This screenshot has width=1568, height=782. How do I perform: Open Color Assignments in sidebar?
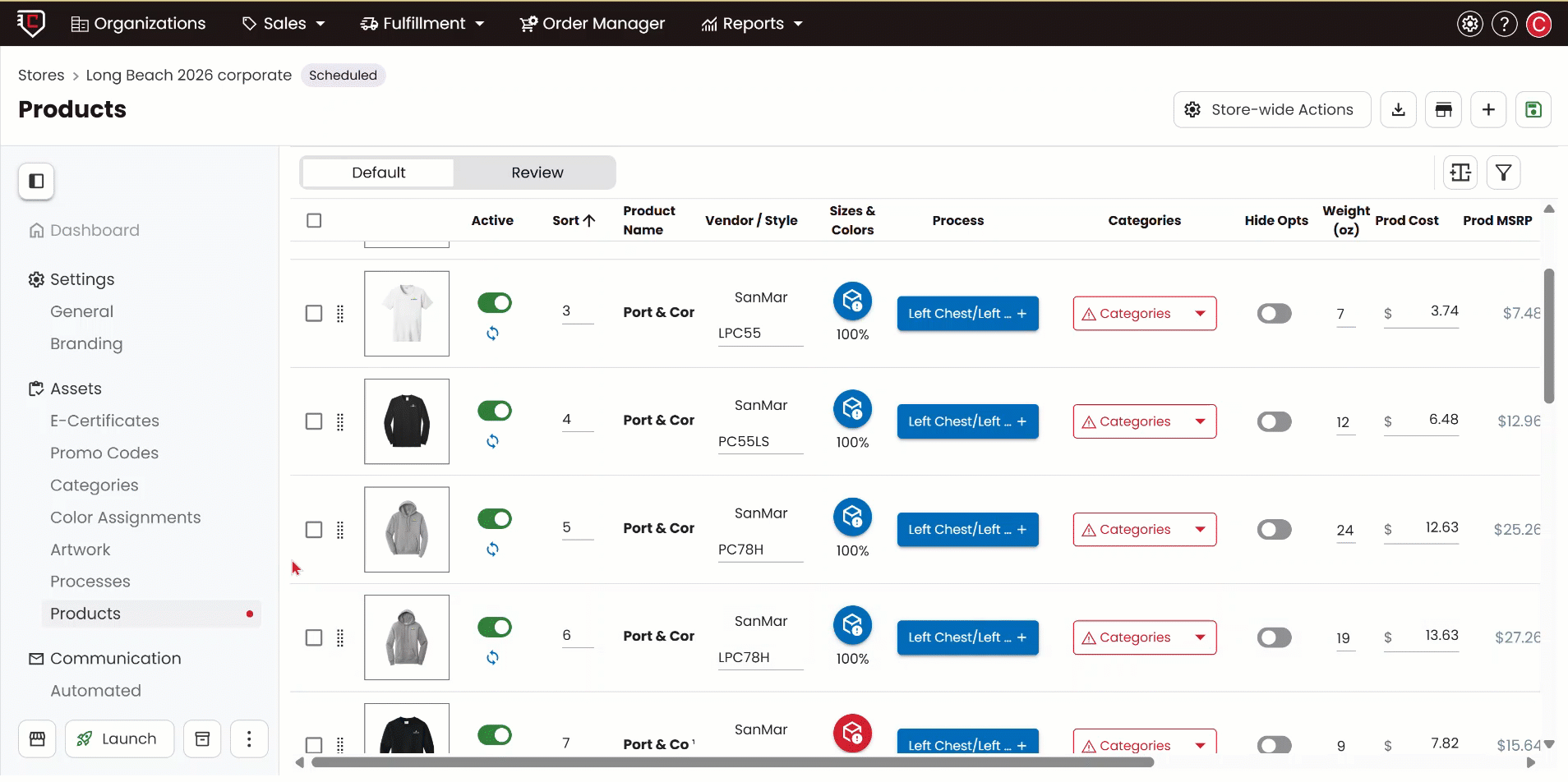click(x=126, y=517)
